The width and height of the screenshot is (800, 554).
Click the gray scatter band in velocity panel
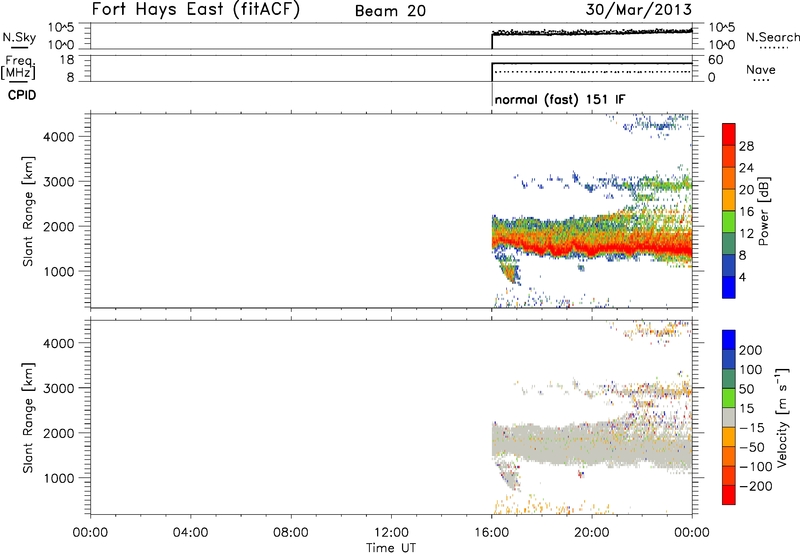[x=592, y=445]
